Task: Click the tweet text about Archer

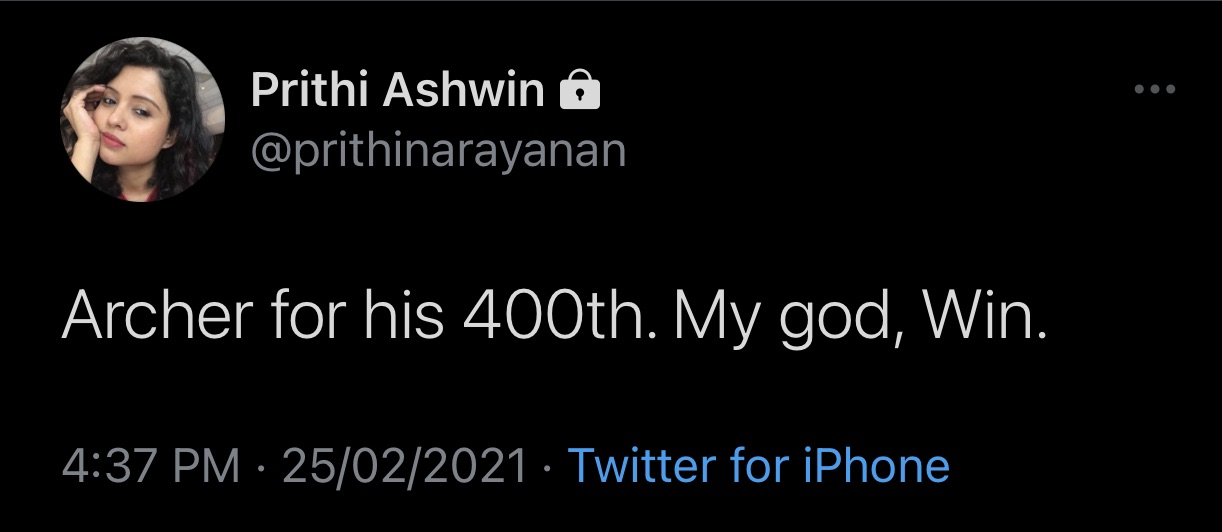Action: 553,317
